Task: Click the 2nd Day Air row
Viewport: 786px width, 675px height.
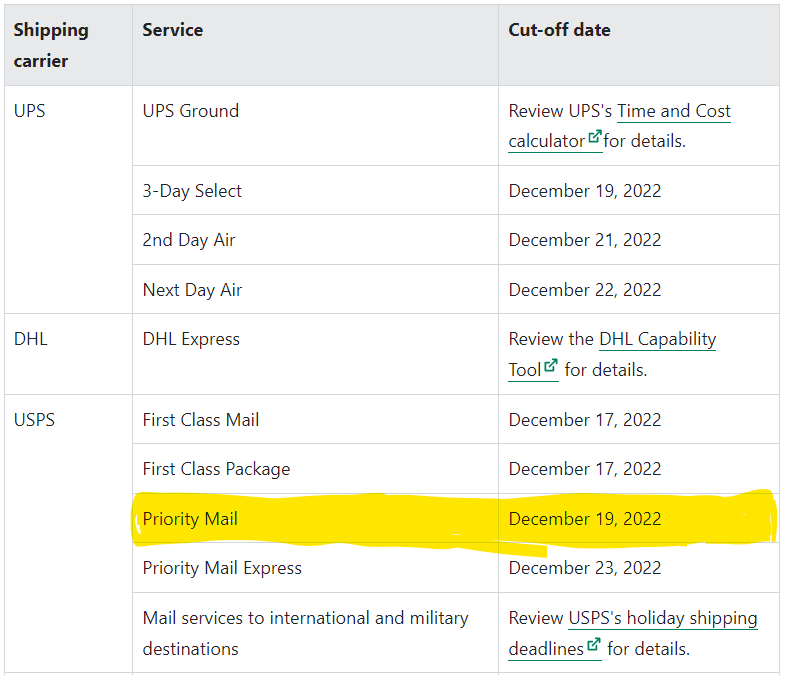Action: 456,240
